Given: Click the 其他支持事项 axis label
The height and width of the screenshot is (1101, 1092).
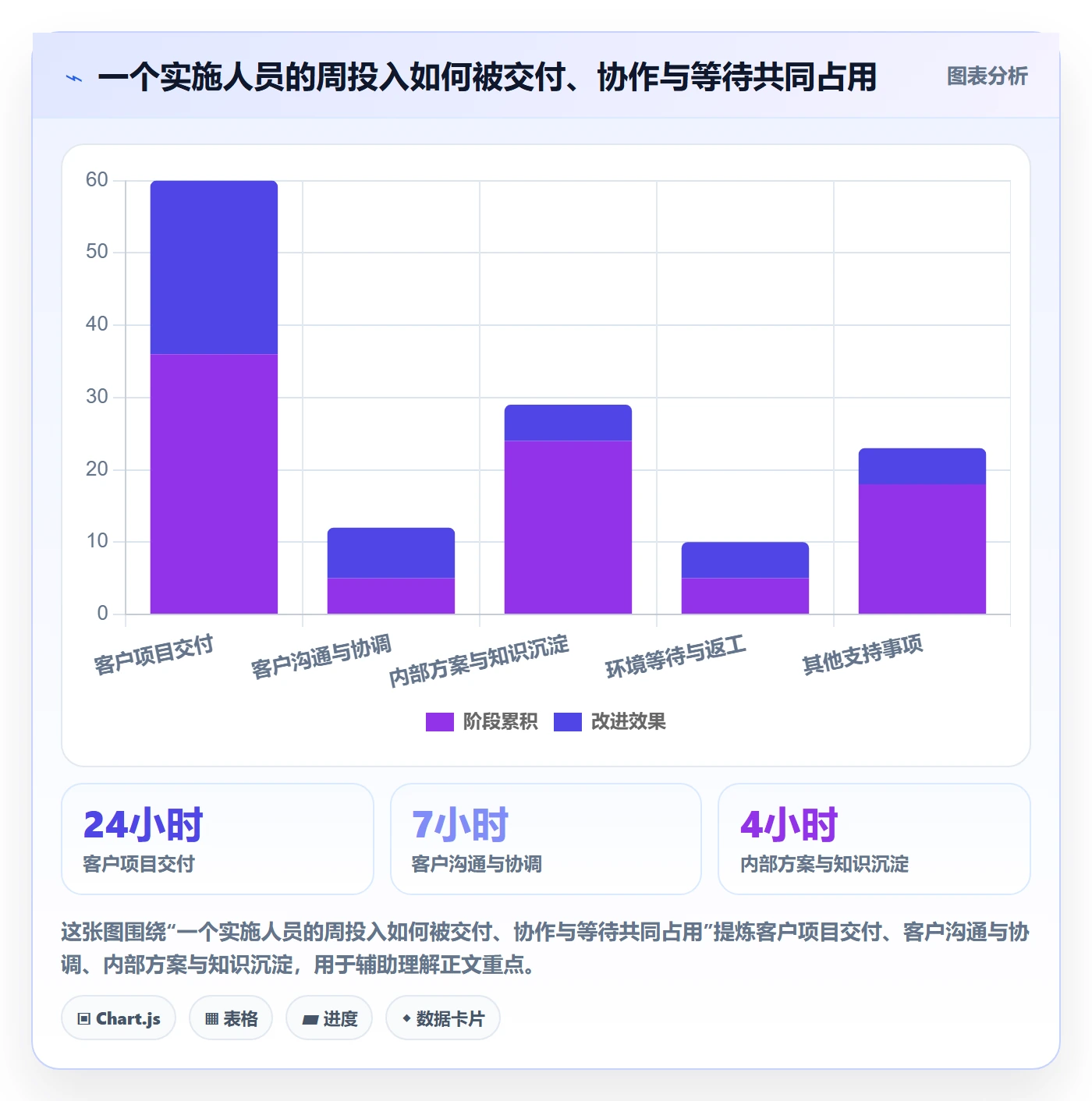Looking at the screenshot, I should point(863,655).
